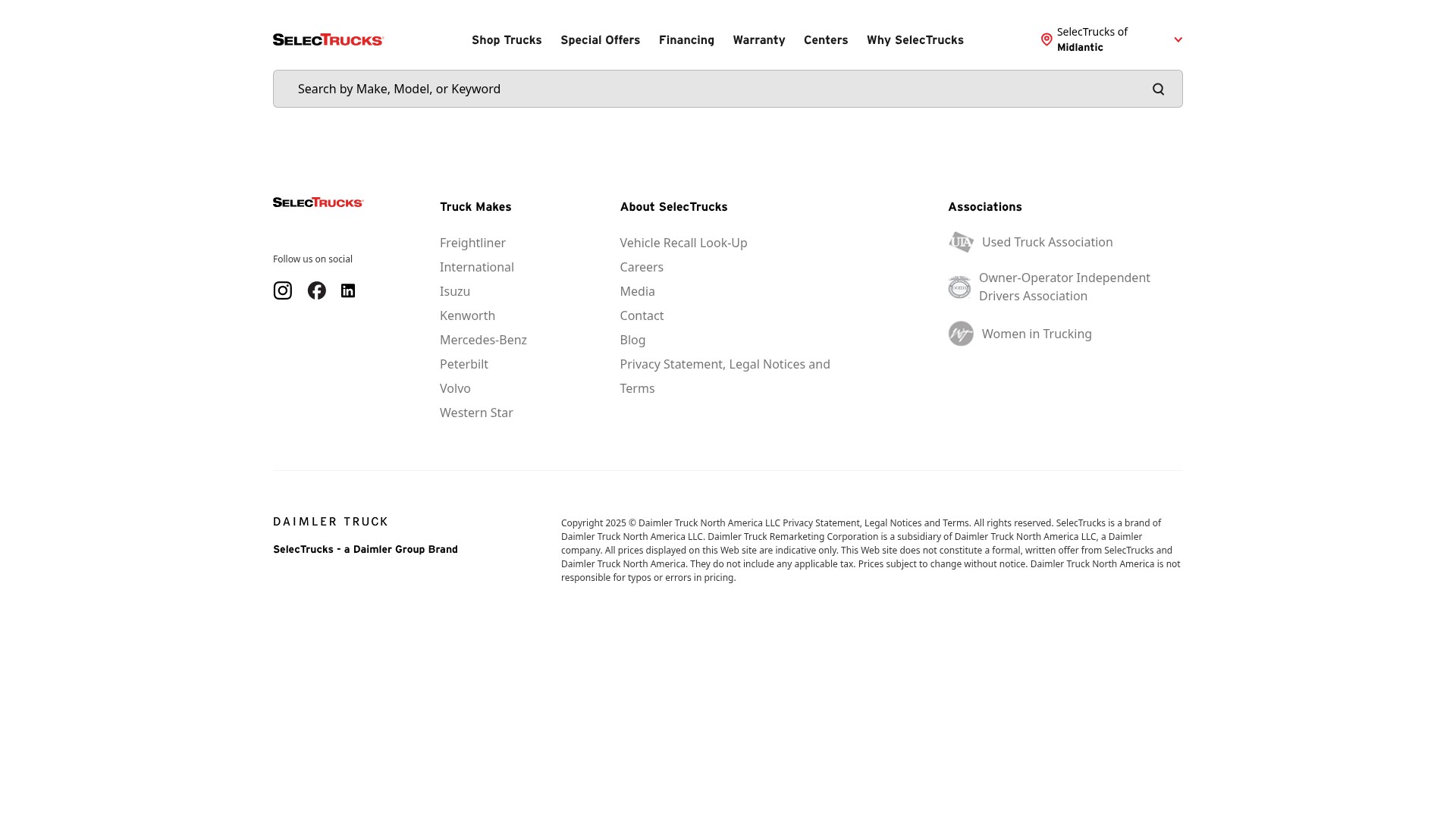The height and width of the screenshot is (819, 1456).
Task: Open the Blog link
Action: (x=632, y=340)
